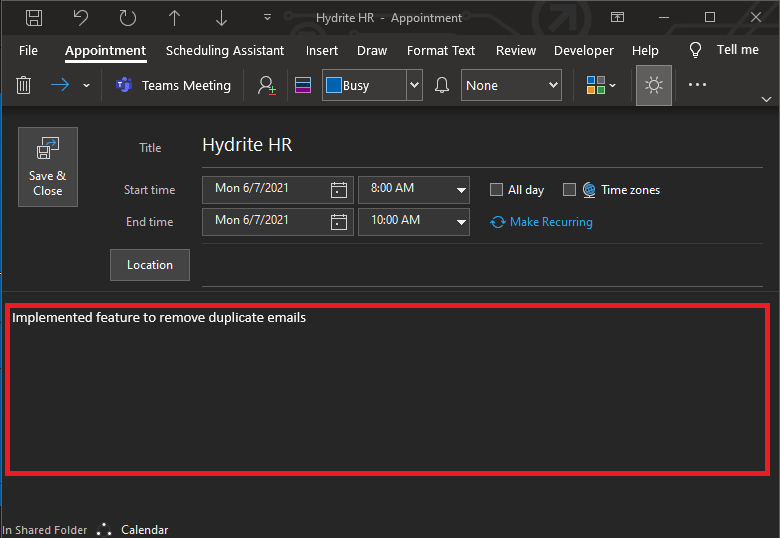Forward the appointment with arrow icon
Image resolution: width=780 pixels, height=538 pixels.
60,85
